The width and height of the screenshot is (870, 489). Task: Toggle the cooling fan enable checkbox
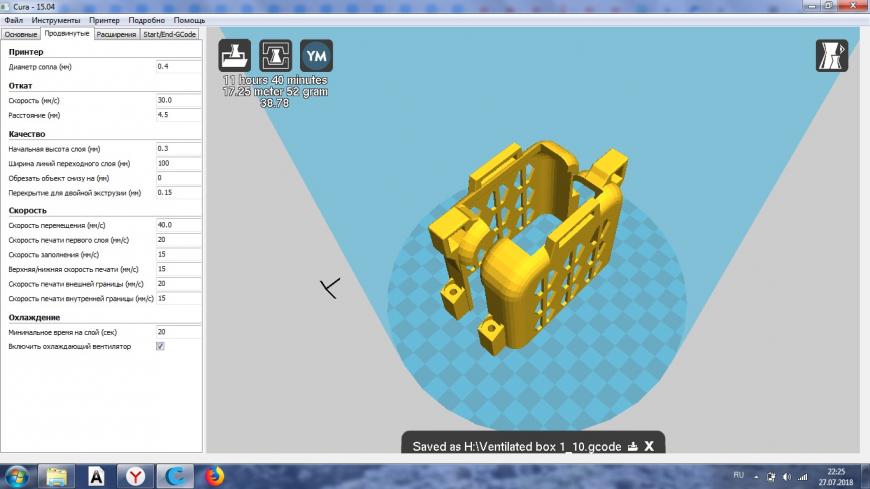pyautogui.click(x=160, y=346)
